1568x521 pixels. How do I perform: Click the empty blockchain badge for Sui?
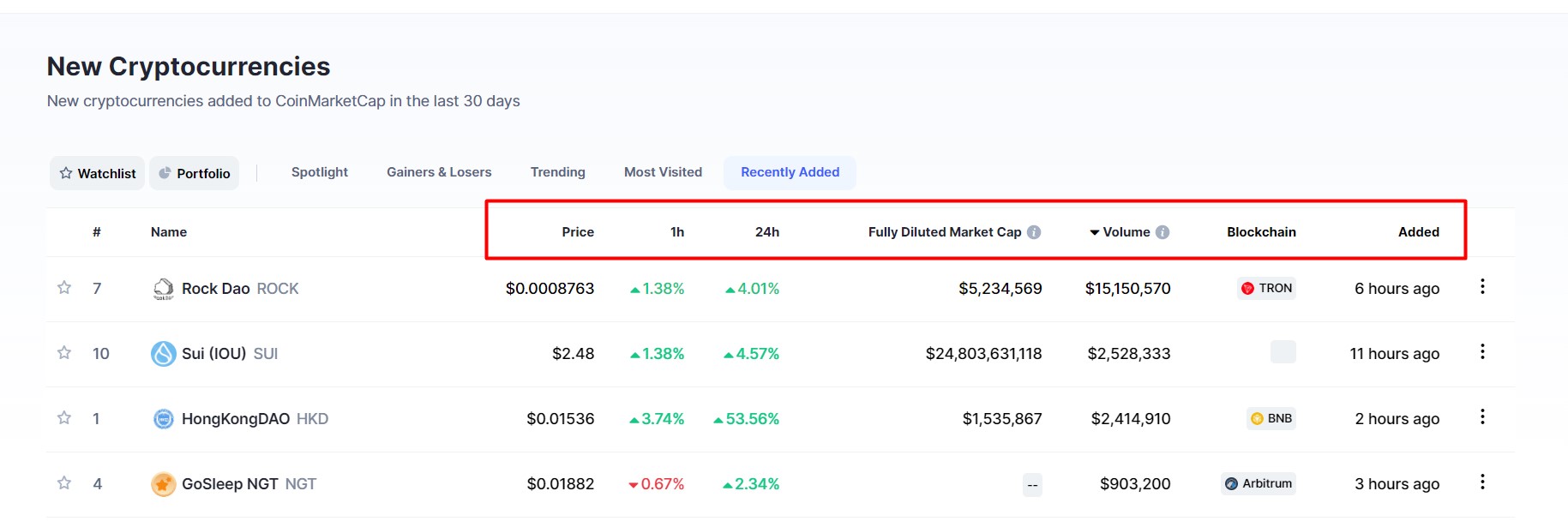1283,352
